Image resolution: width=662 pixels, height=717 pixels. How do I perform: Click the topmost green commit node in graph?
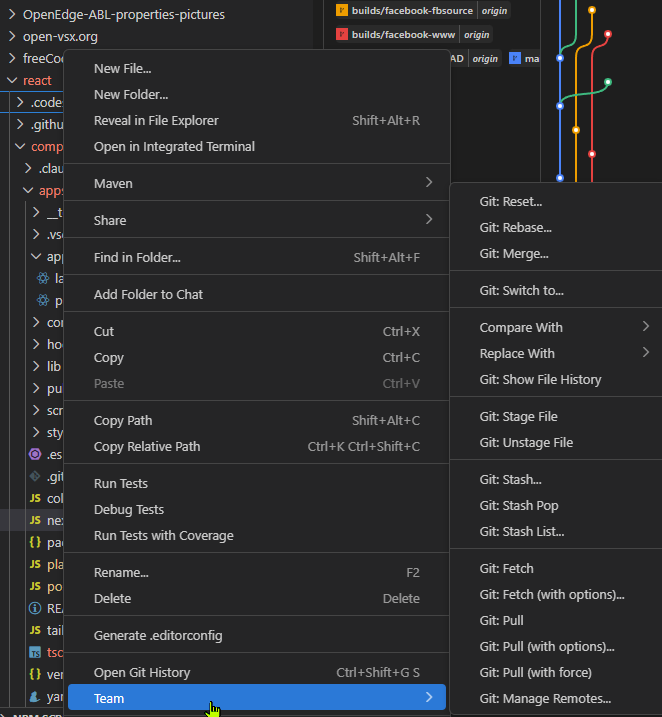click(608, 82)
